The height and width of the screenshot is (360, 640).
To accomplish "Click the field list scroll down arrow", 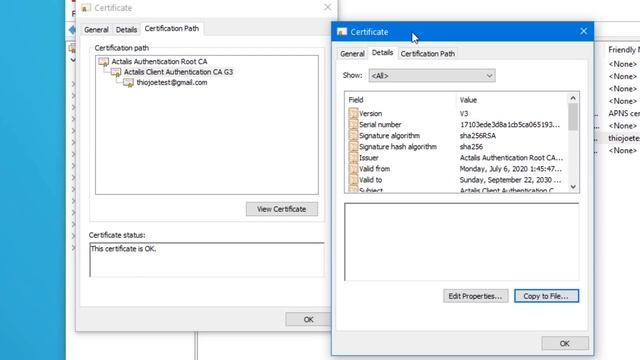I will 573,187.
